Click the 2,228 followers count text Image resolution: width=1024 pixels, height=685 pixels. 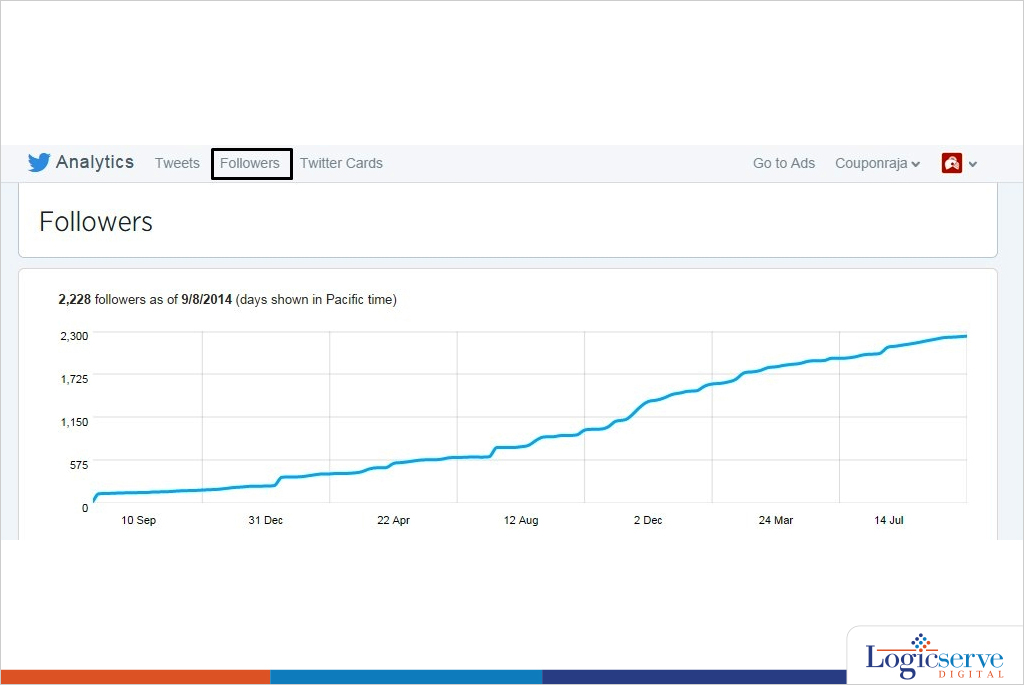point(75,299)
